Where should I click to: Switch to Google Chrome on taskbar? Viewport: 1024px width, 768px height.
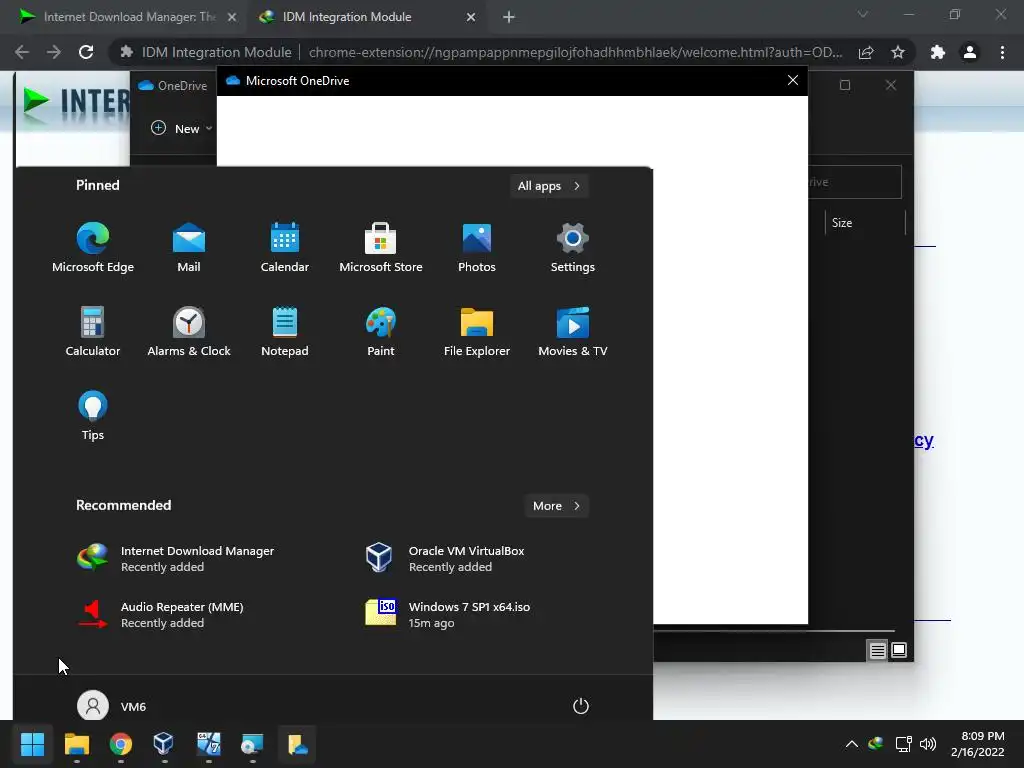(120, 744)
